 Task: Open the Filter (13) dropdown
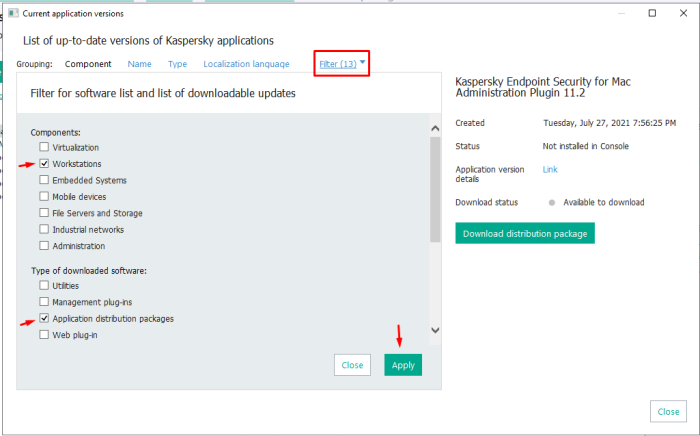[x=338, y=64]
